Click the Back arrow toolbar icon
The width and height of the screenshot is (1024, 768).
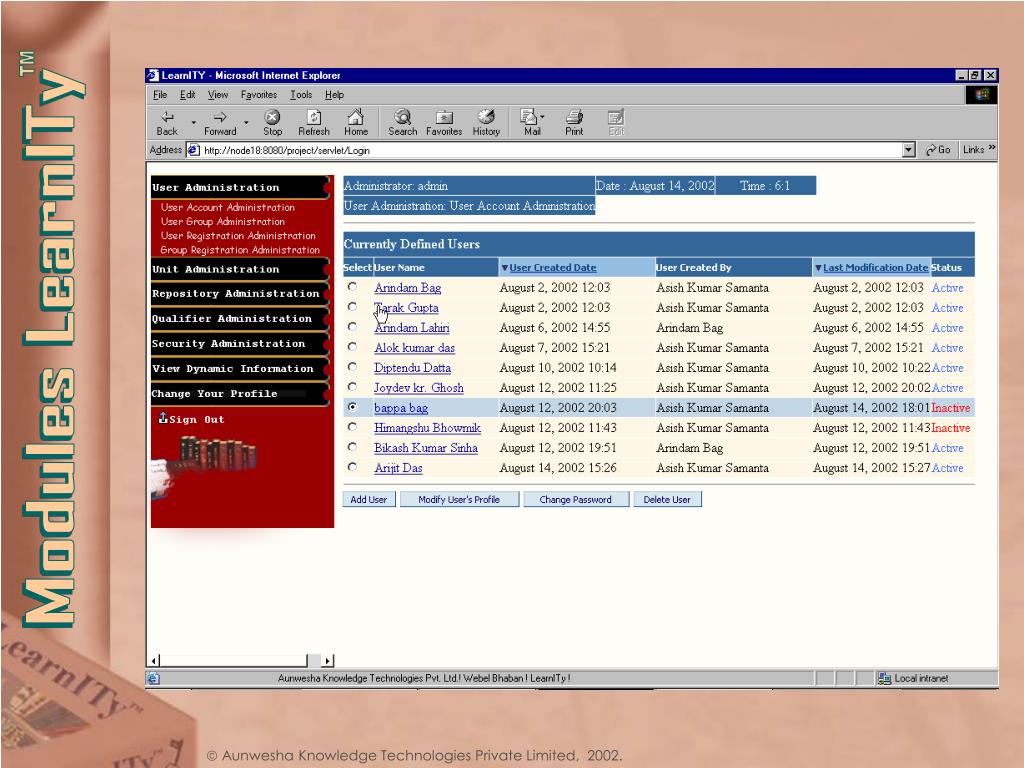click(167, 117)
